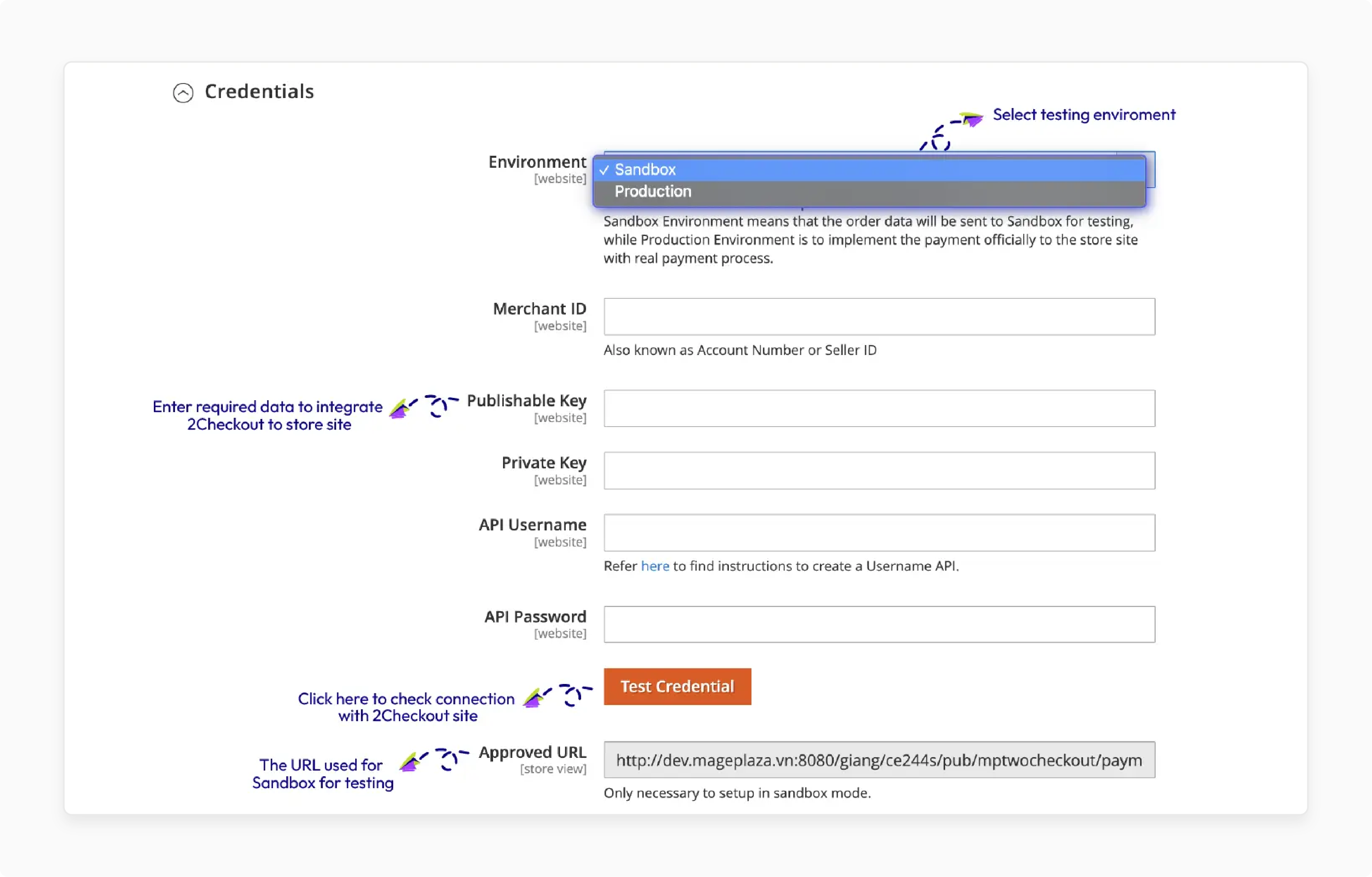This screenshot has height=877, width=1372.
Task: Open the 'here' instructions link
Action: [655, 566]
